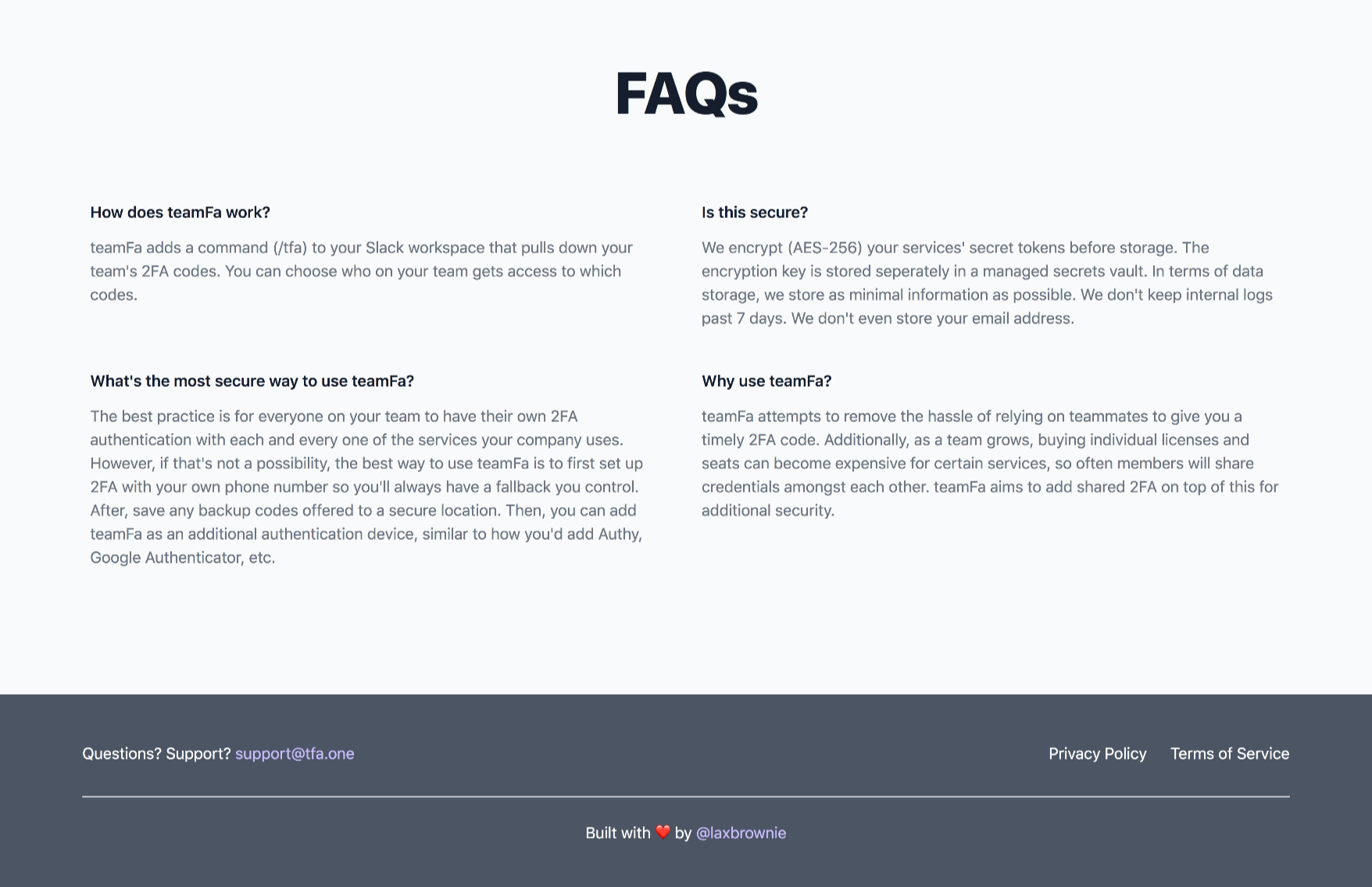Click the "(/tfa)" command text
The height and width of the screenshot is (887, 1372).
click(290, 248)
